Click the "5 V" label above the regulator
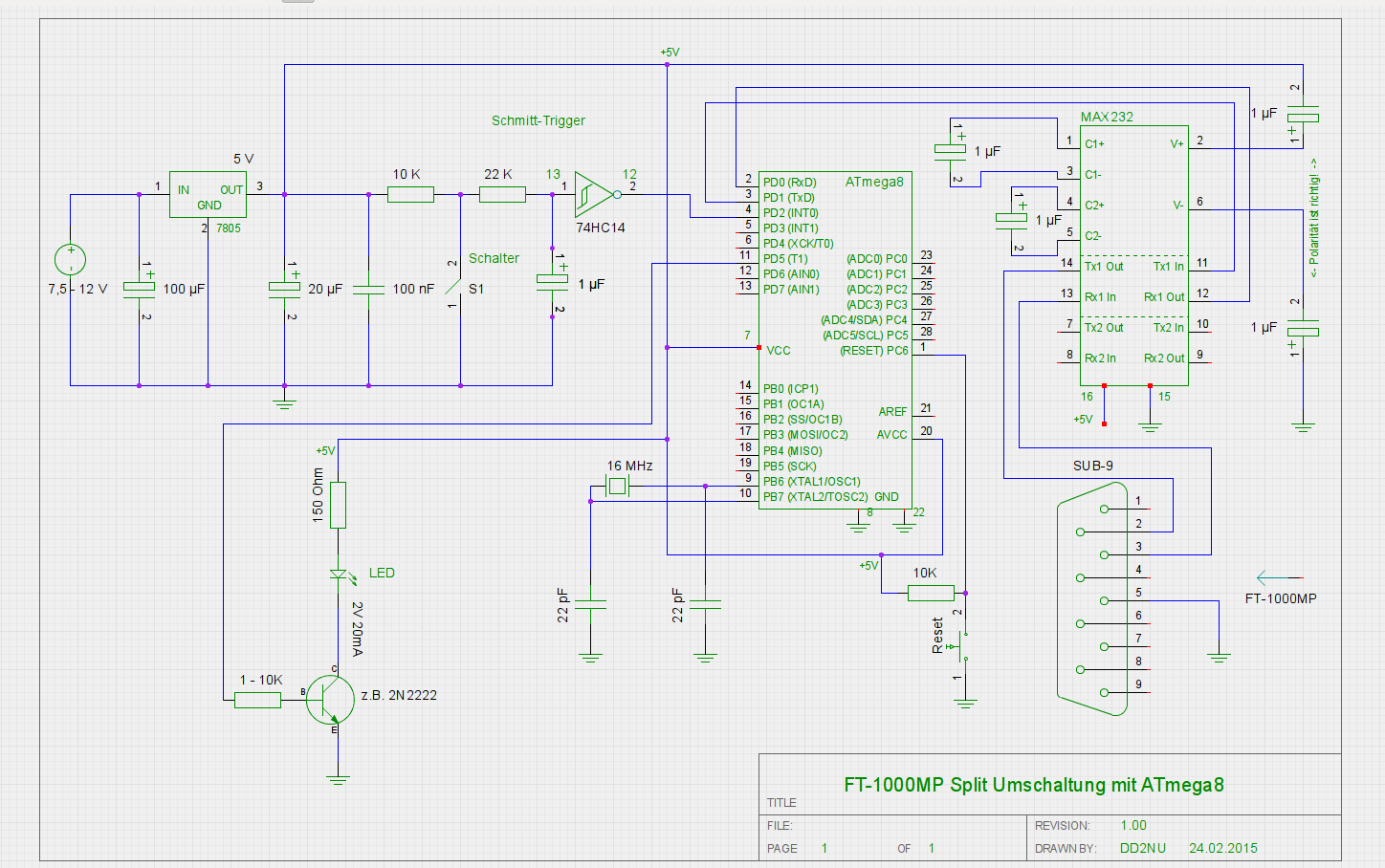This screenshot has width=1385, height=868. 244,159
